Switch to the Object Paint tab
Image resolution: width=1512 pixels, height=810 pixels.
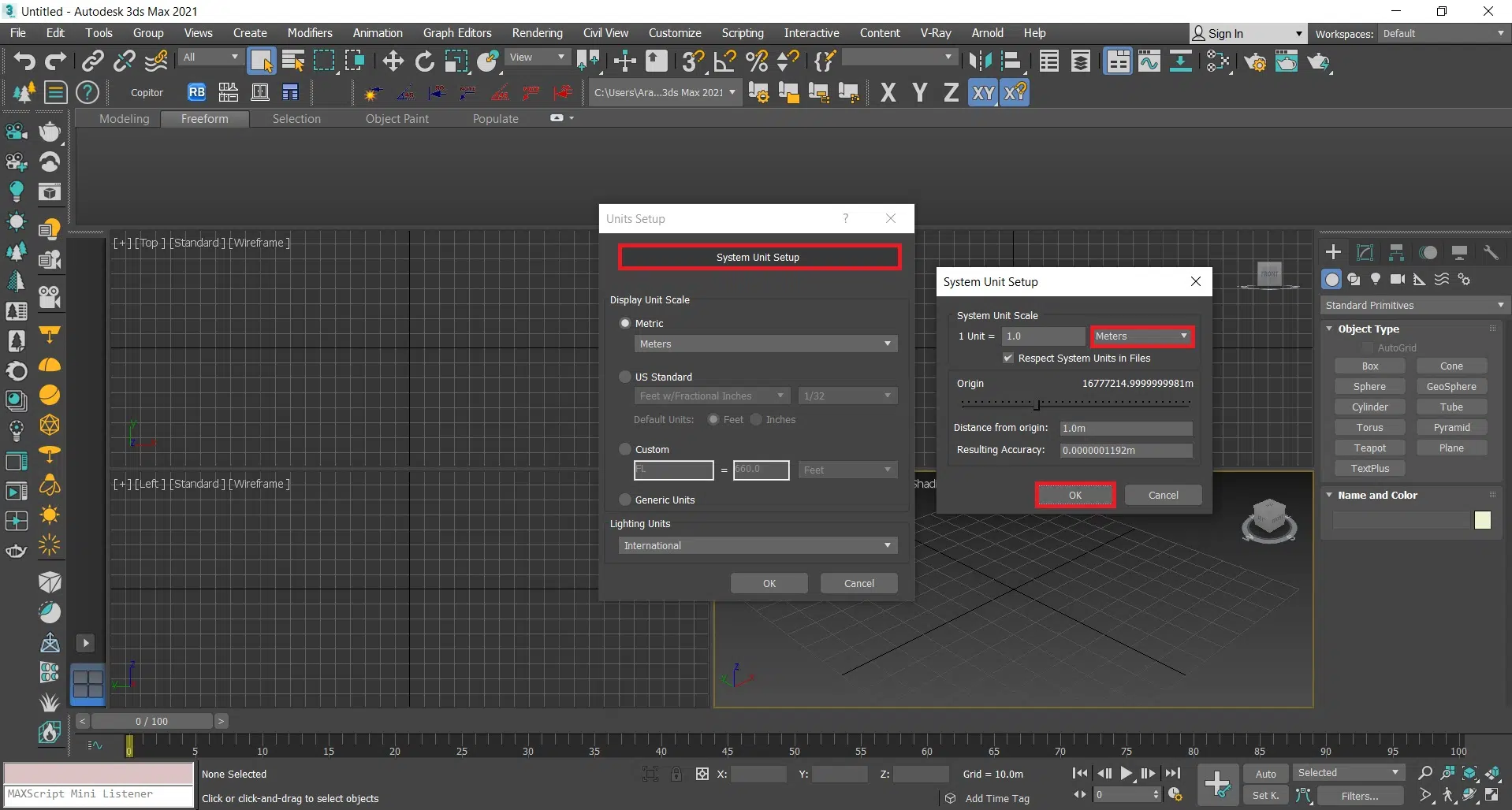[x=397, y=119]
